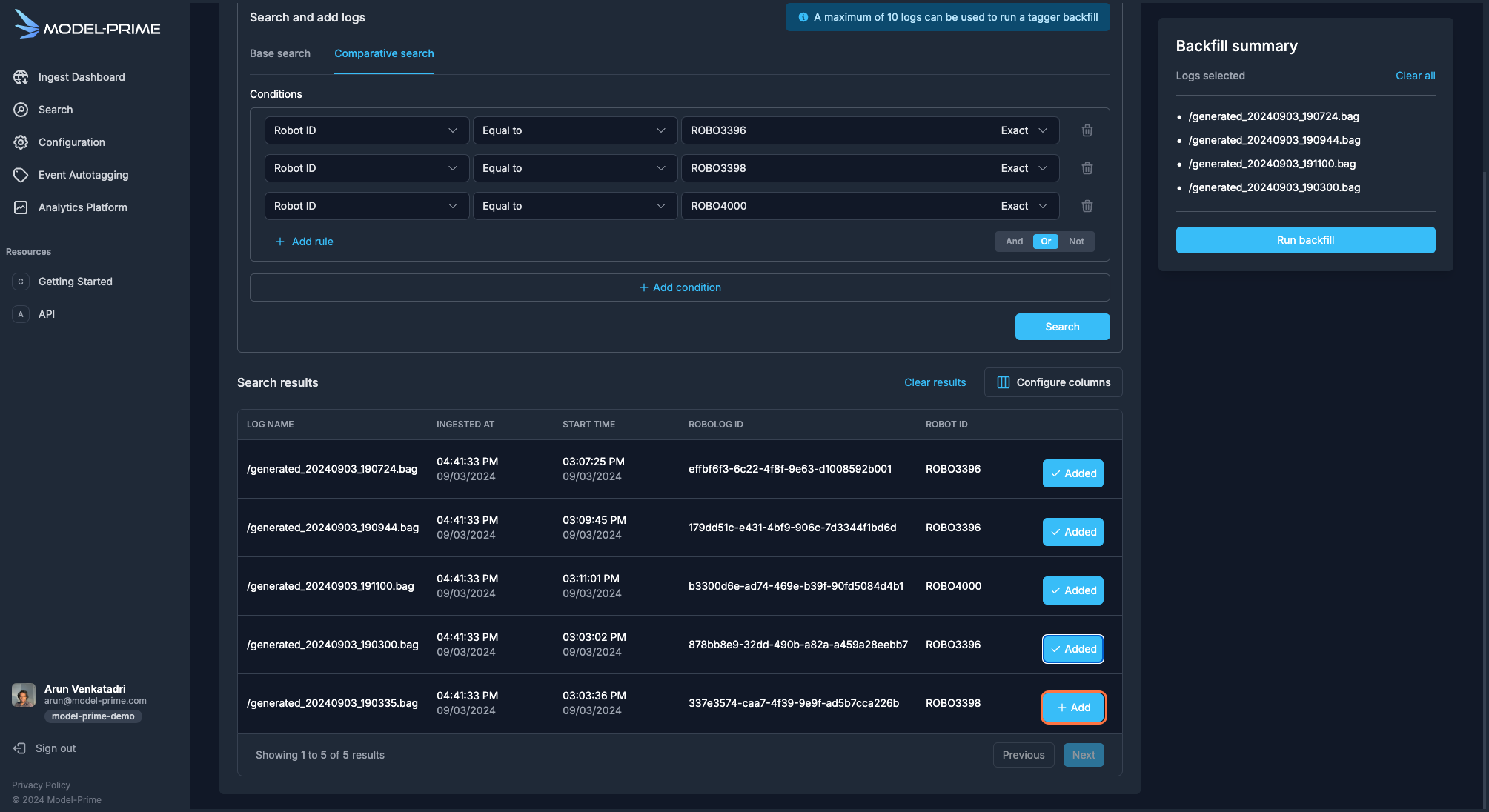The height and width of the screenshot is (812, 1489).
Task: Open Equal to operator dropdown for ROBO4000
Action: pyautogui.click(x=575, y=206)
